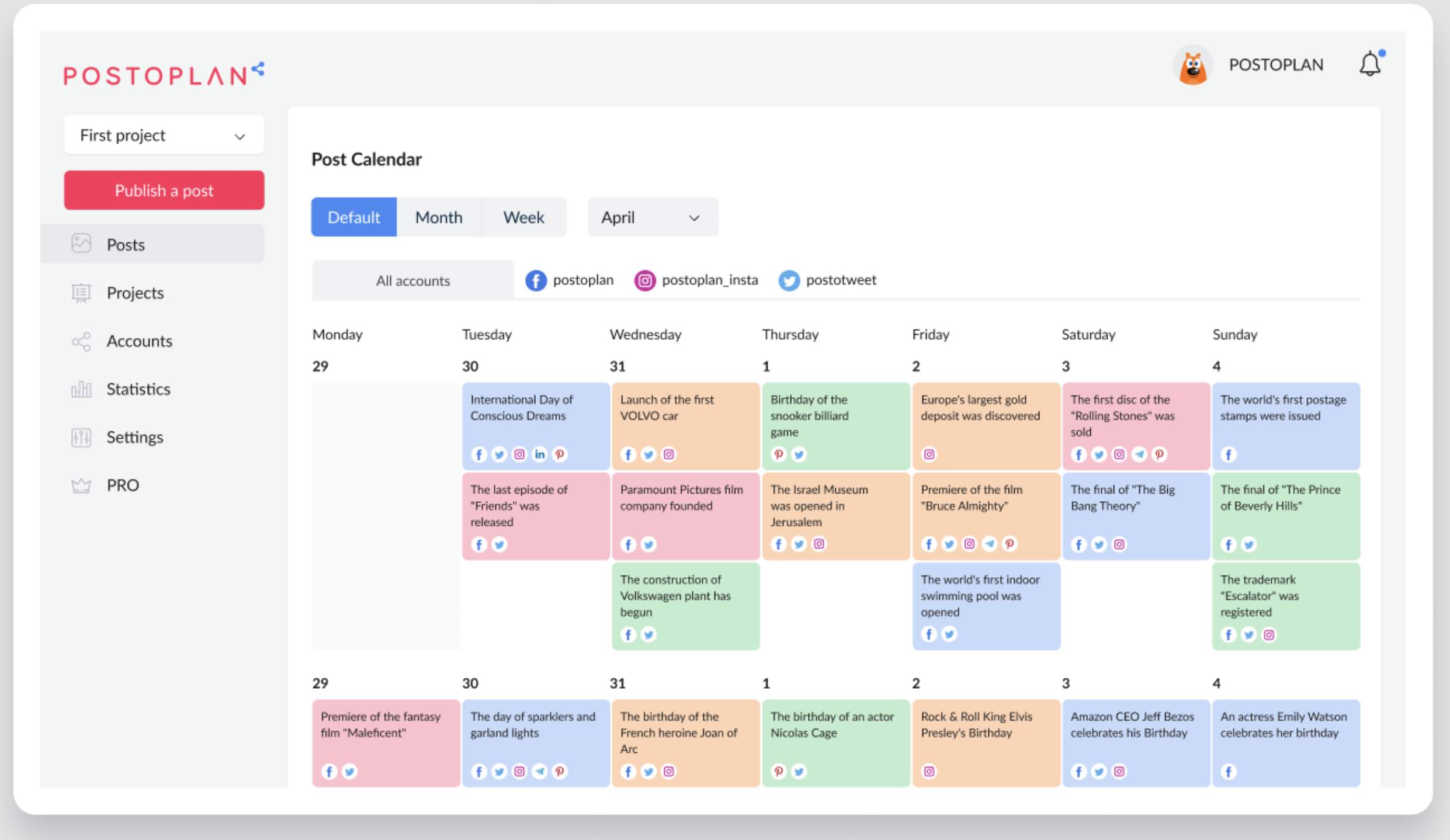This screenshot has width=1450, height=840.
Task: Open the April month dropdown
Action: pyautogui.click(x=653, y=217)
